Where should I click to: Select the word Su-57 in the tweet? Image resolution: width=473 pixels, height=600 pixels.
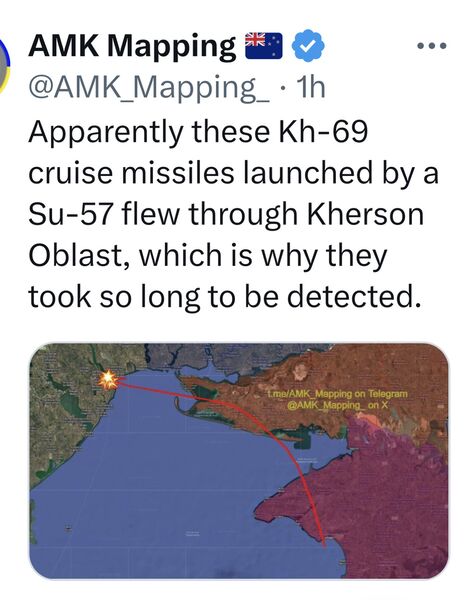(70, 214)
